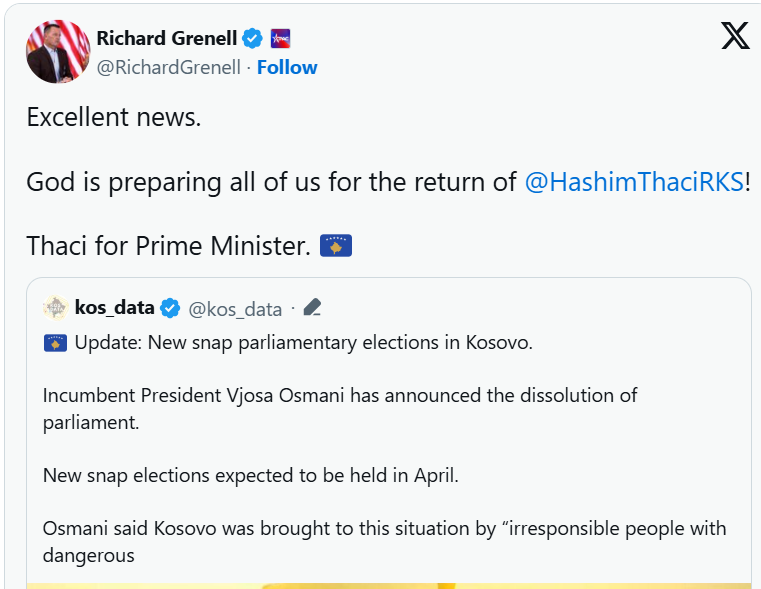Click Richard Grenell's blue verified badge
Viewport: 761px width, 589px height.
click(253, 39)
